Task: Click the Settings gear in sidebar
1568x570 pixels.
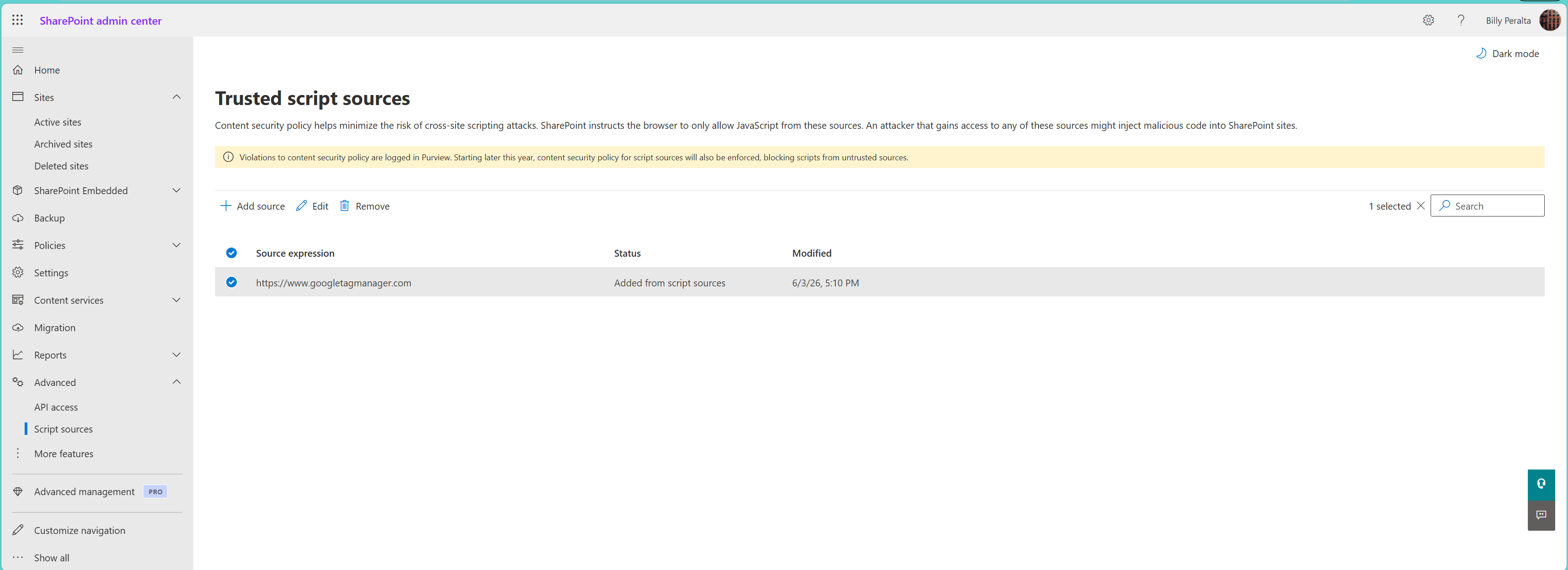Action: point(18,272)
